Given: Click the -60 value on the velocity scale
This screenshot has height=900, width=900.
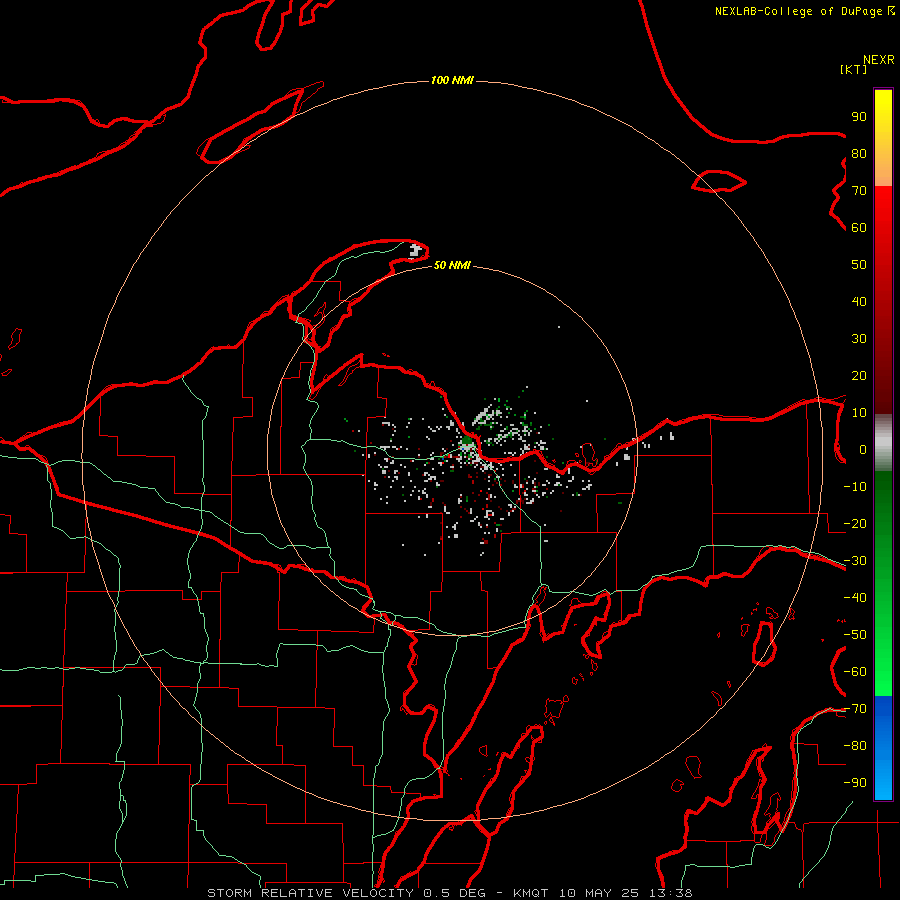Looking at the screenshot, I should pos(855,672).
